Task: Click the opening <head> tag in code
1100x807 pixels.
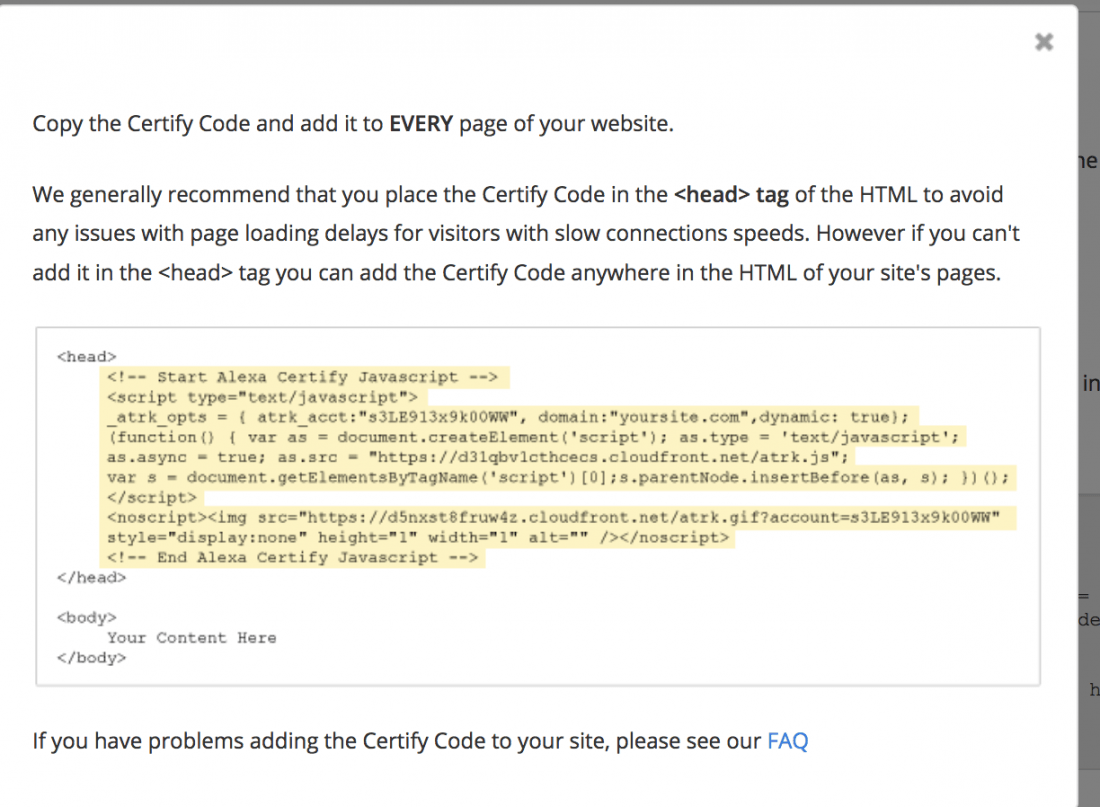Action: (87, 356)
